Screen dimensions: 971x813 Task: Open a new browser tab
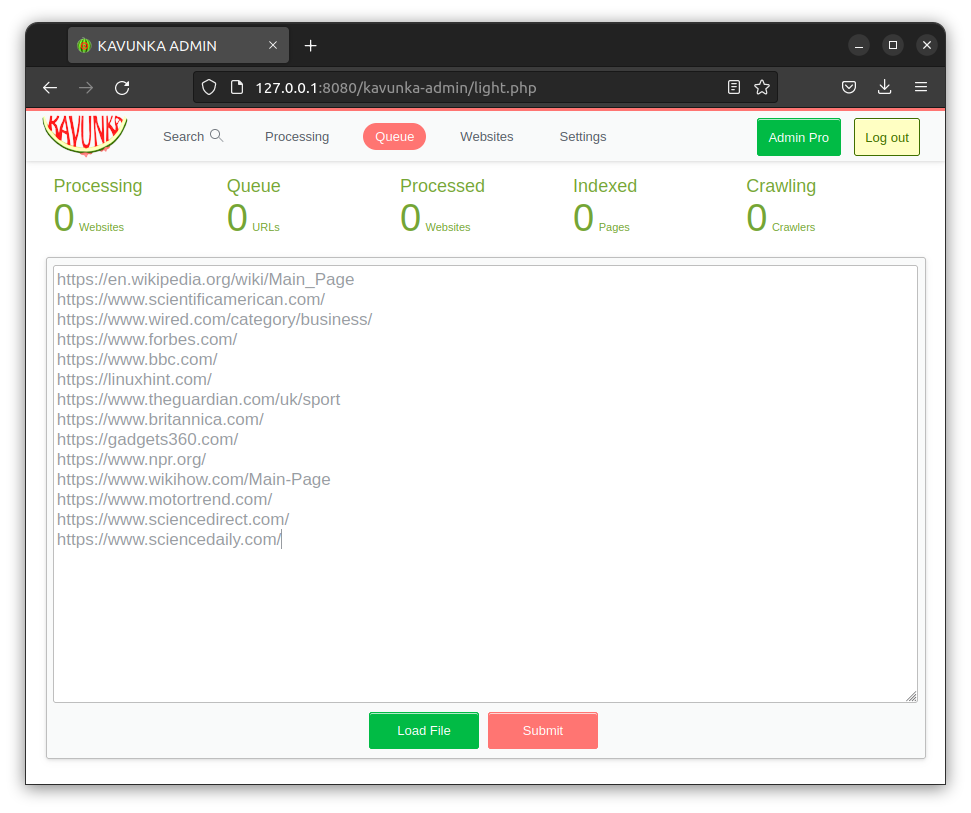pos(310,46)
